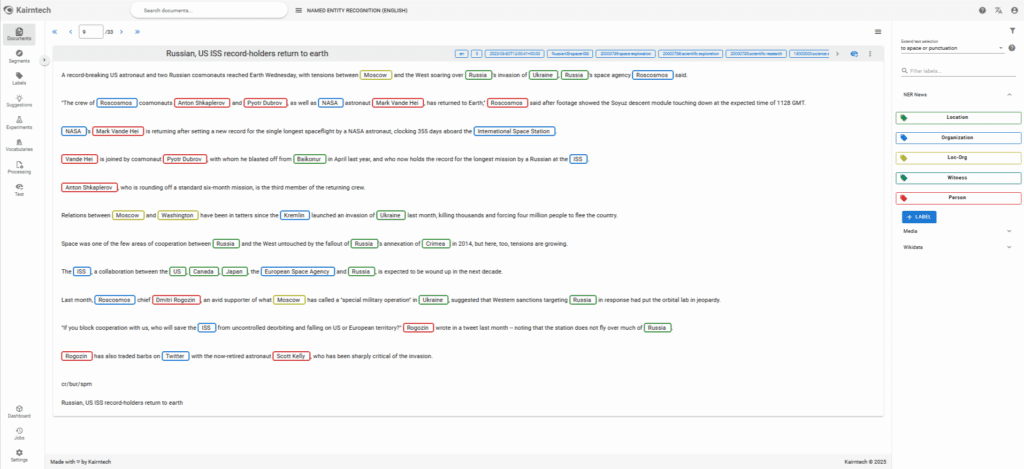This screenshot has height=469, width=1024.
Task: Click the Jobs sidebar icon
Action: pos(20,432)
